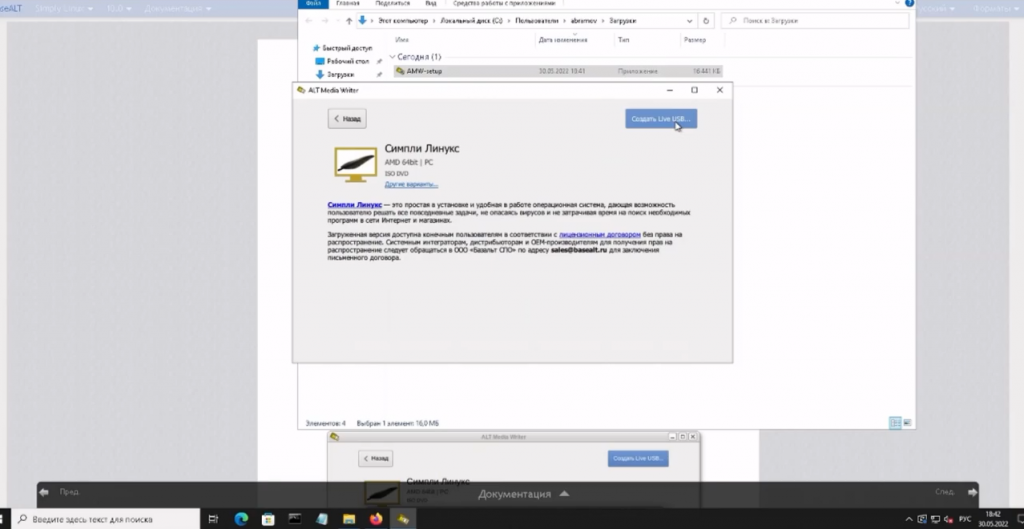The height and width of the screenshot is (529, 1024).
Task: Open Microsoft Store taskbar icon
Action: (268, 519)
